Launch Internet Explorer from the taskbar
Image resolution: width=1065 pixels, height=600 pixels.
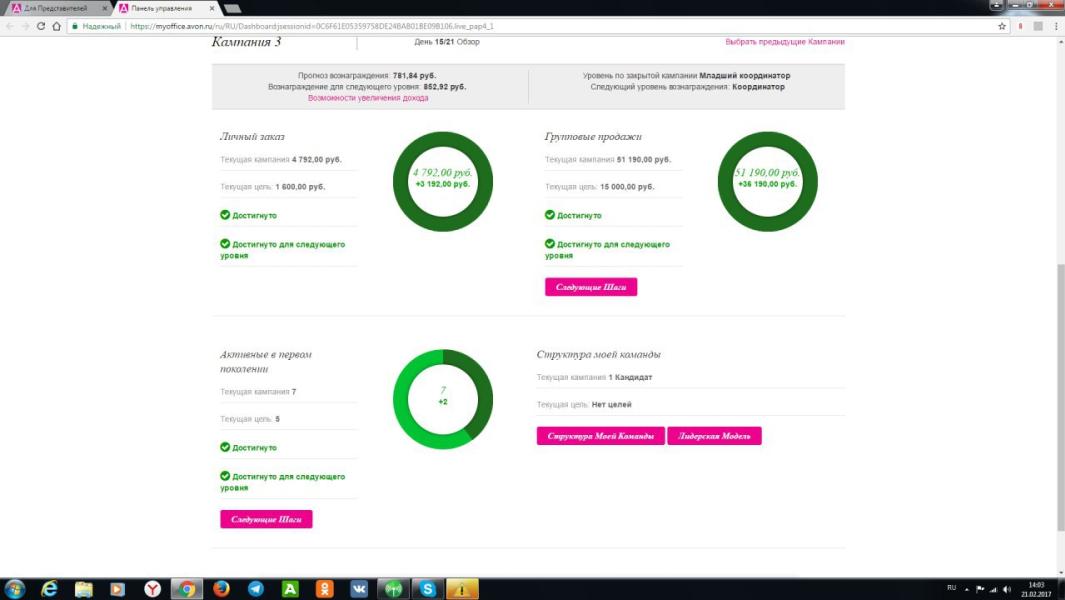point(49,588)
